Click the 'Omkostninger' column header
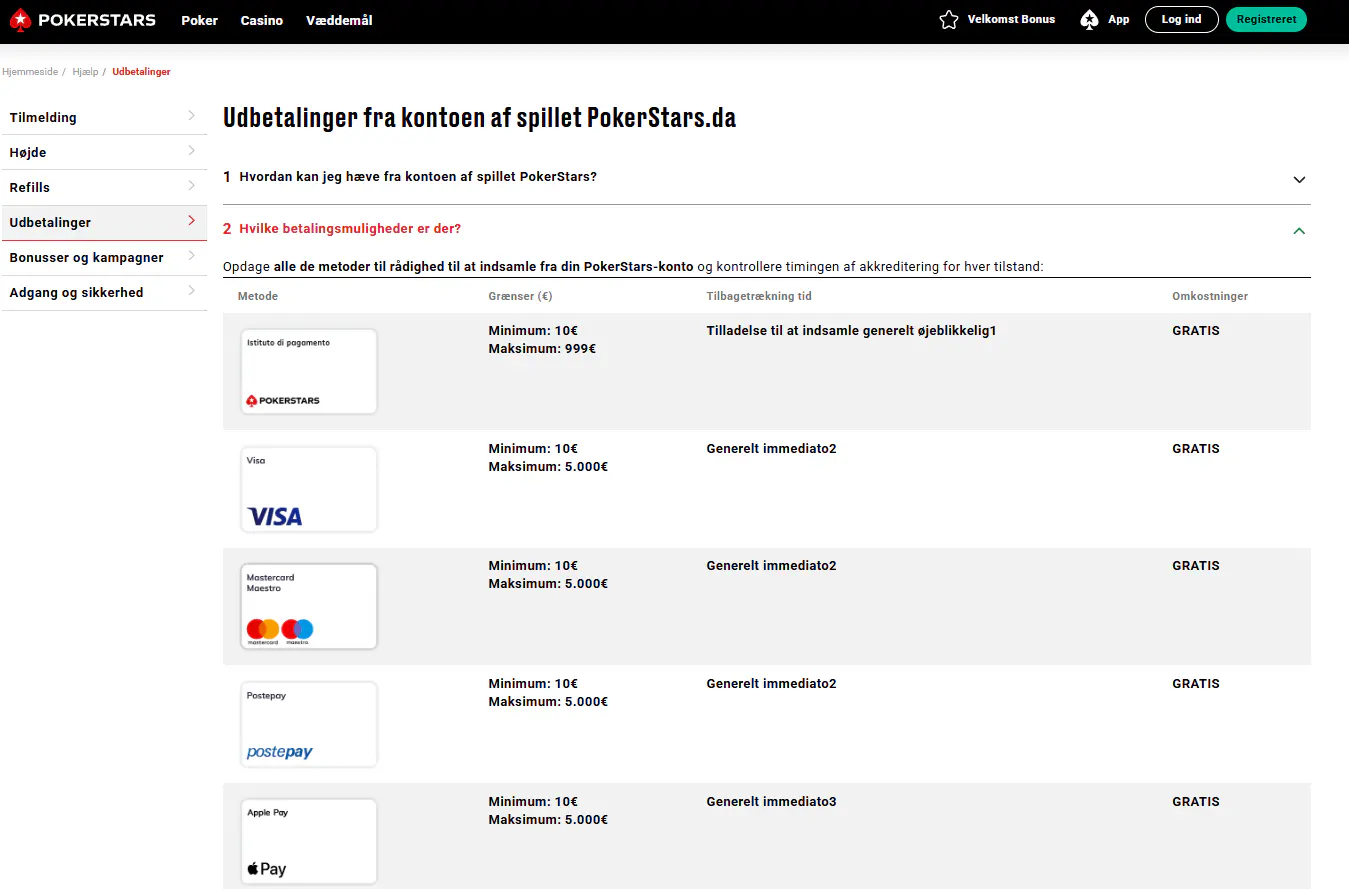 coord(1210,296)
